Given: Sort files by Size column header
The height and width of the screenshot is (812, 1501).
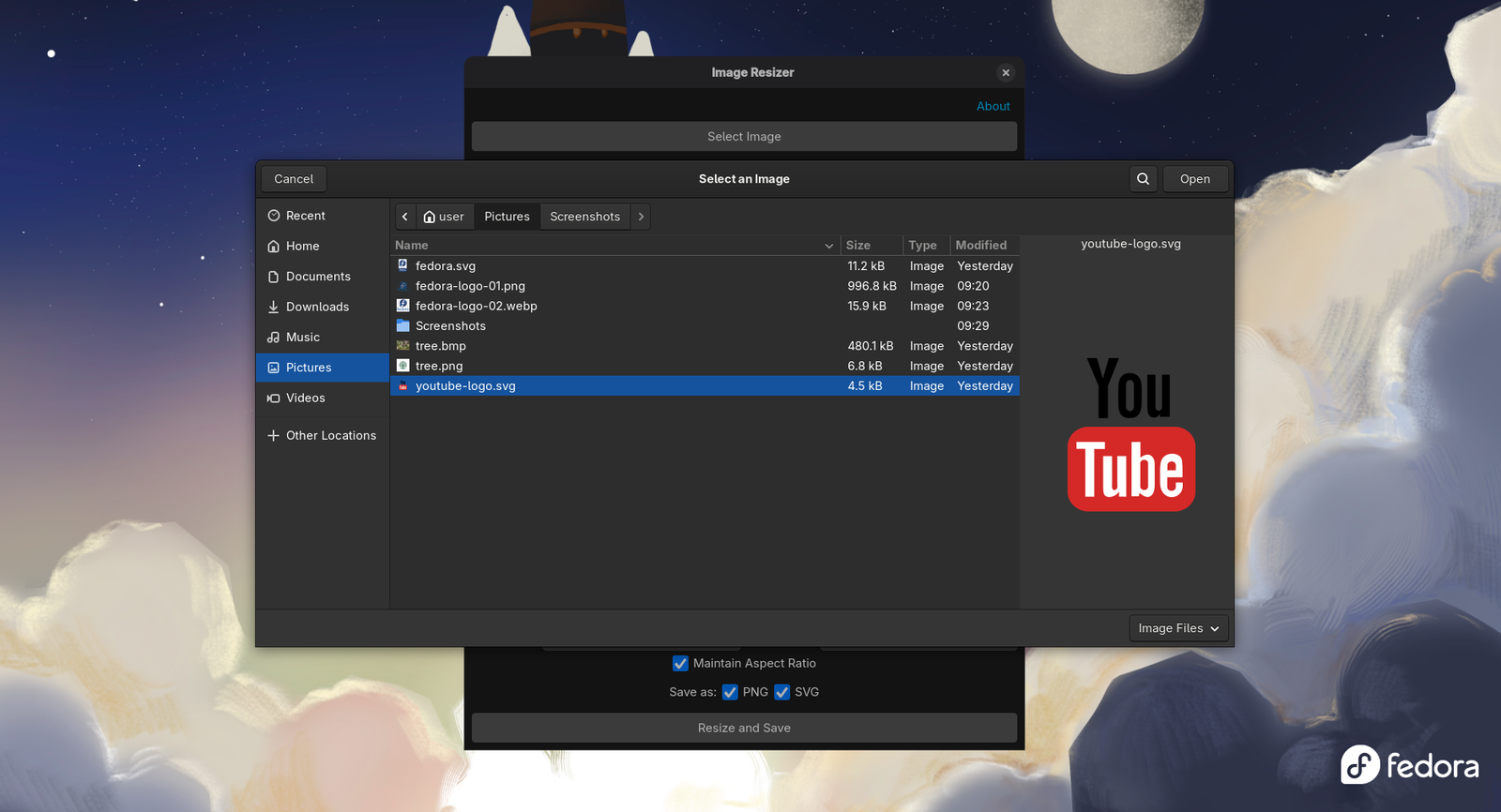Looking at the screenshot, I should click(x=872, y=245).
